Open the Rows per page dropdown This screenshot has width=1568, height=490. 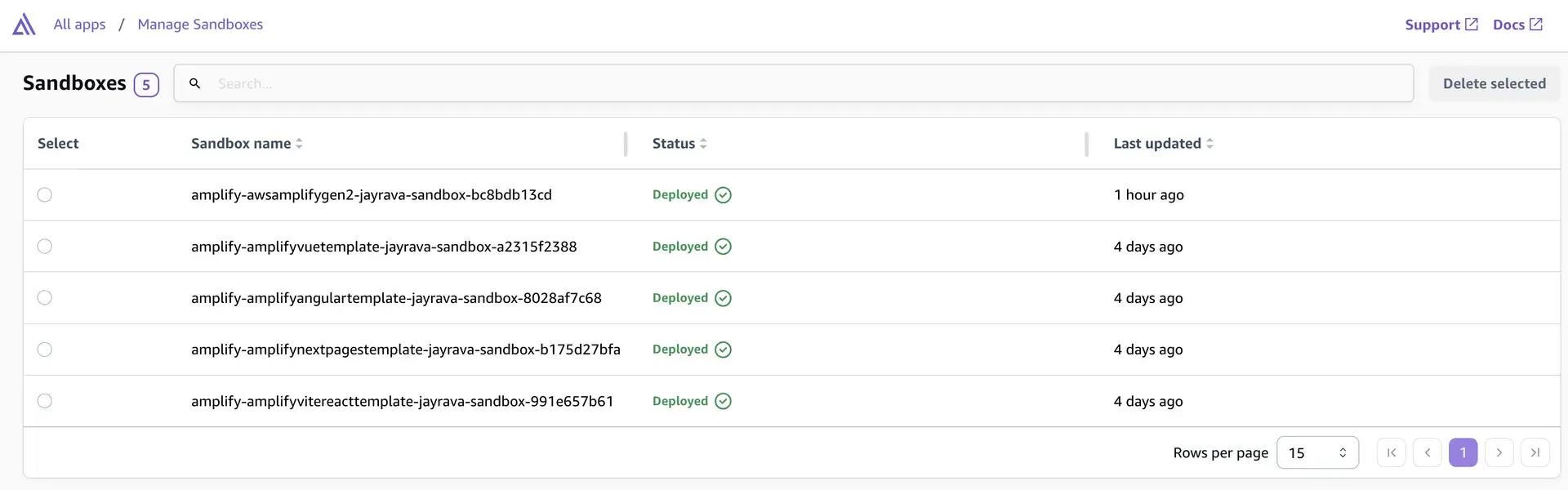(x=1316, y=452)
